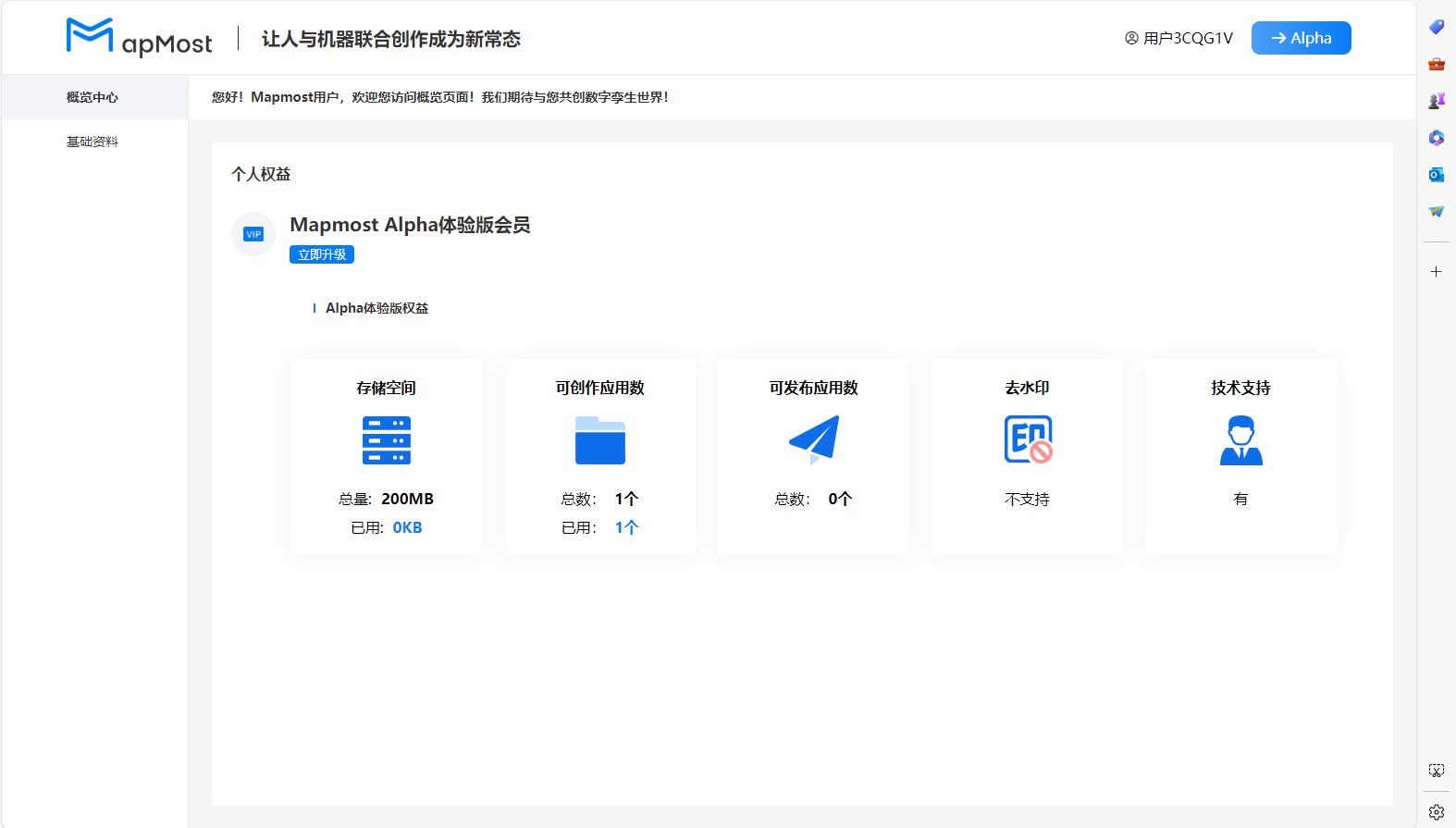This screenshot has width=1456, height=828.
Task: Open the user 3CQG1V account menu
Action: [1178, 38]
